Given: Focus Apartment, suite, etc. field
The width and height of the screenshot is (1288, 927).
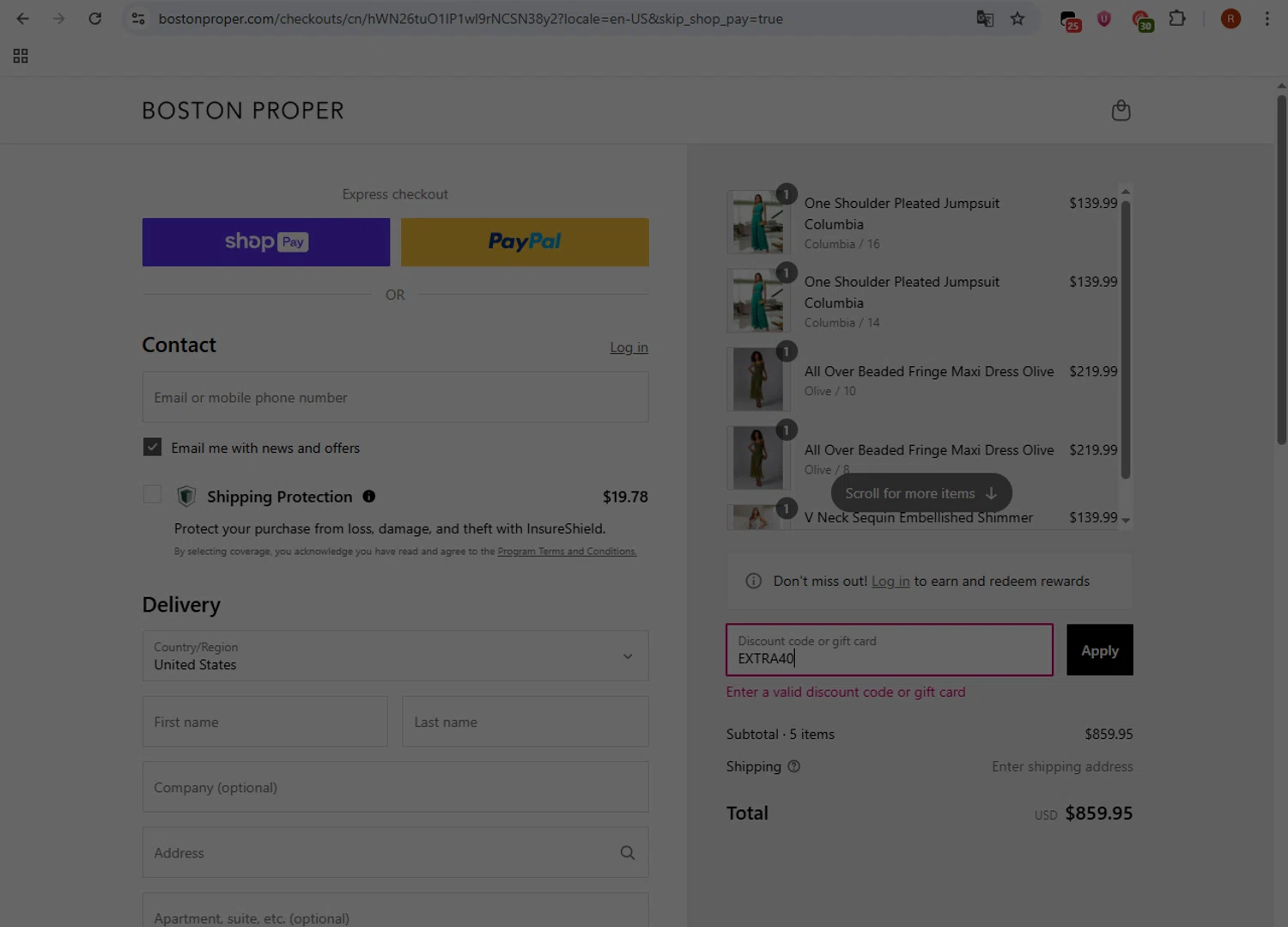Looking at the screenshot, I should 395,911.
